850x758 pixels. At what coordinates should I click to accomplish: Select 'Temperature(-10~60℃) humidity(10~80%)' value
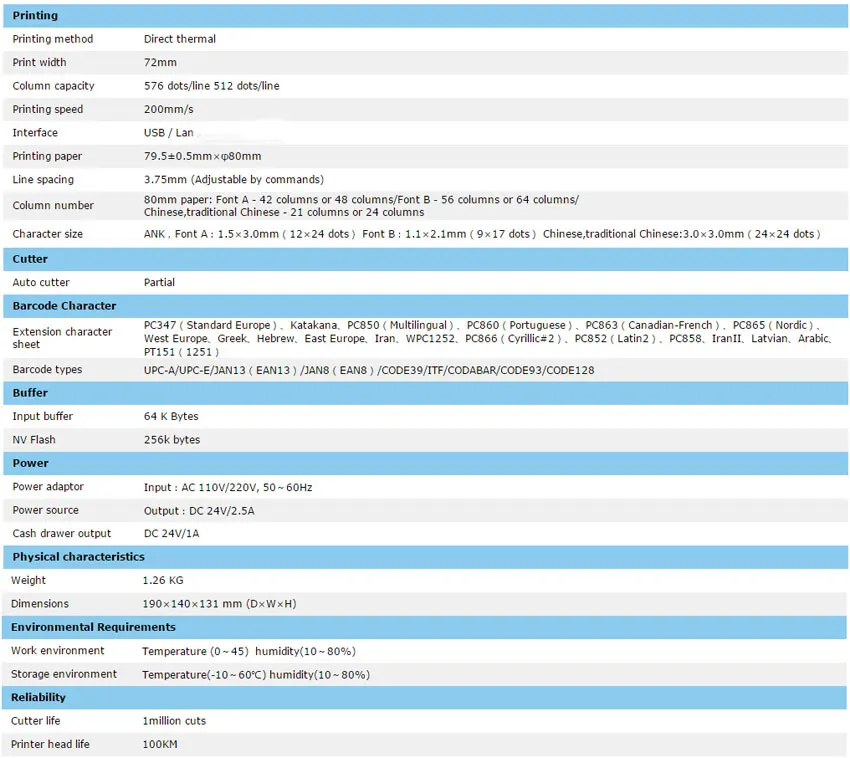[x=256, y=675]
